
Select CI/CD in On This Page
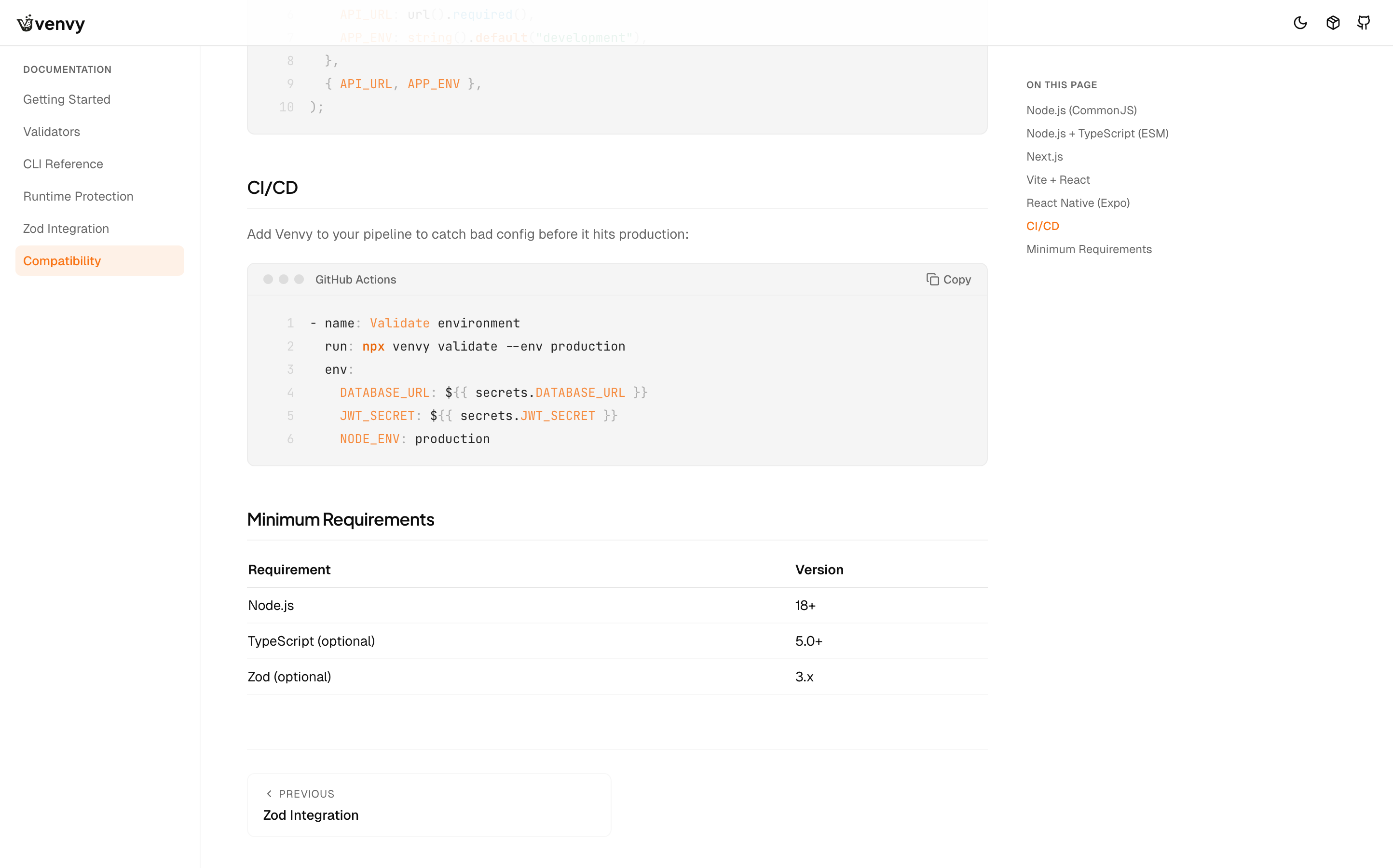click(1042, 226)
